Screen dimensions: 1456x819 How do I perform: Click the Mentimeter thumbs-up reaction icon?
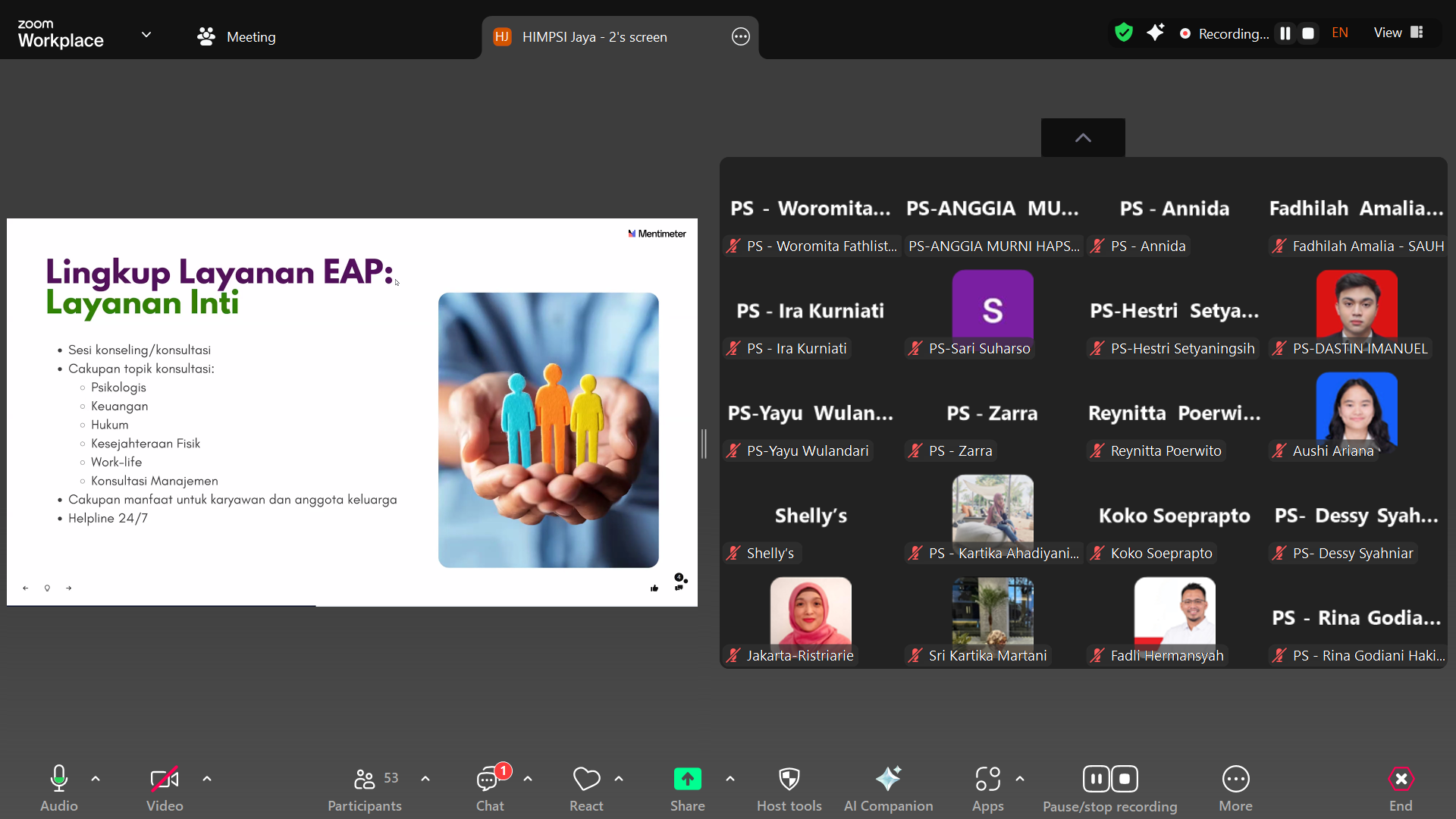point(654,588)
